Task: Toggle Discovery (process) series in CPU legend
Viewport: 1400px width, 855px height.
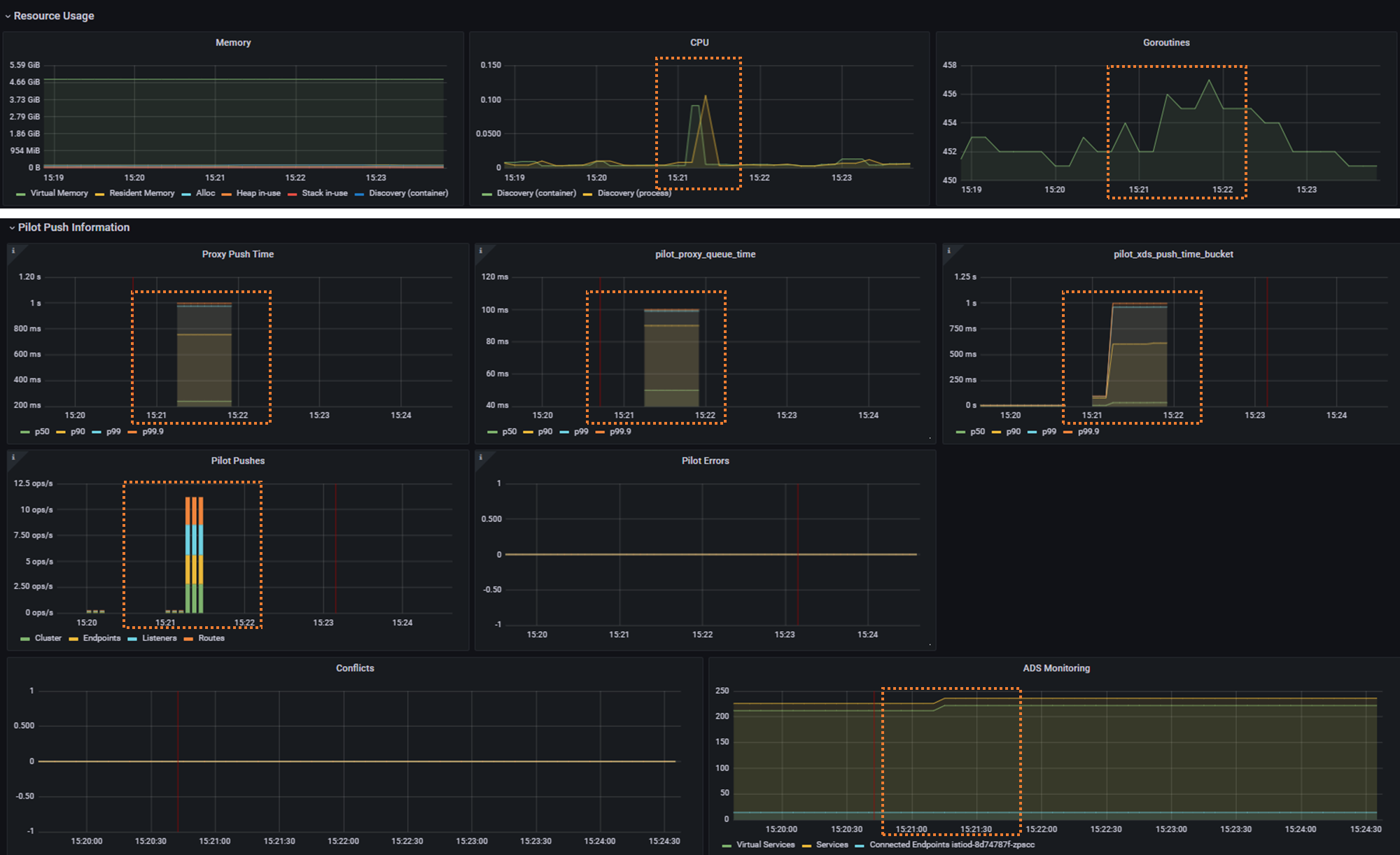Action: coord(633,193)
